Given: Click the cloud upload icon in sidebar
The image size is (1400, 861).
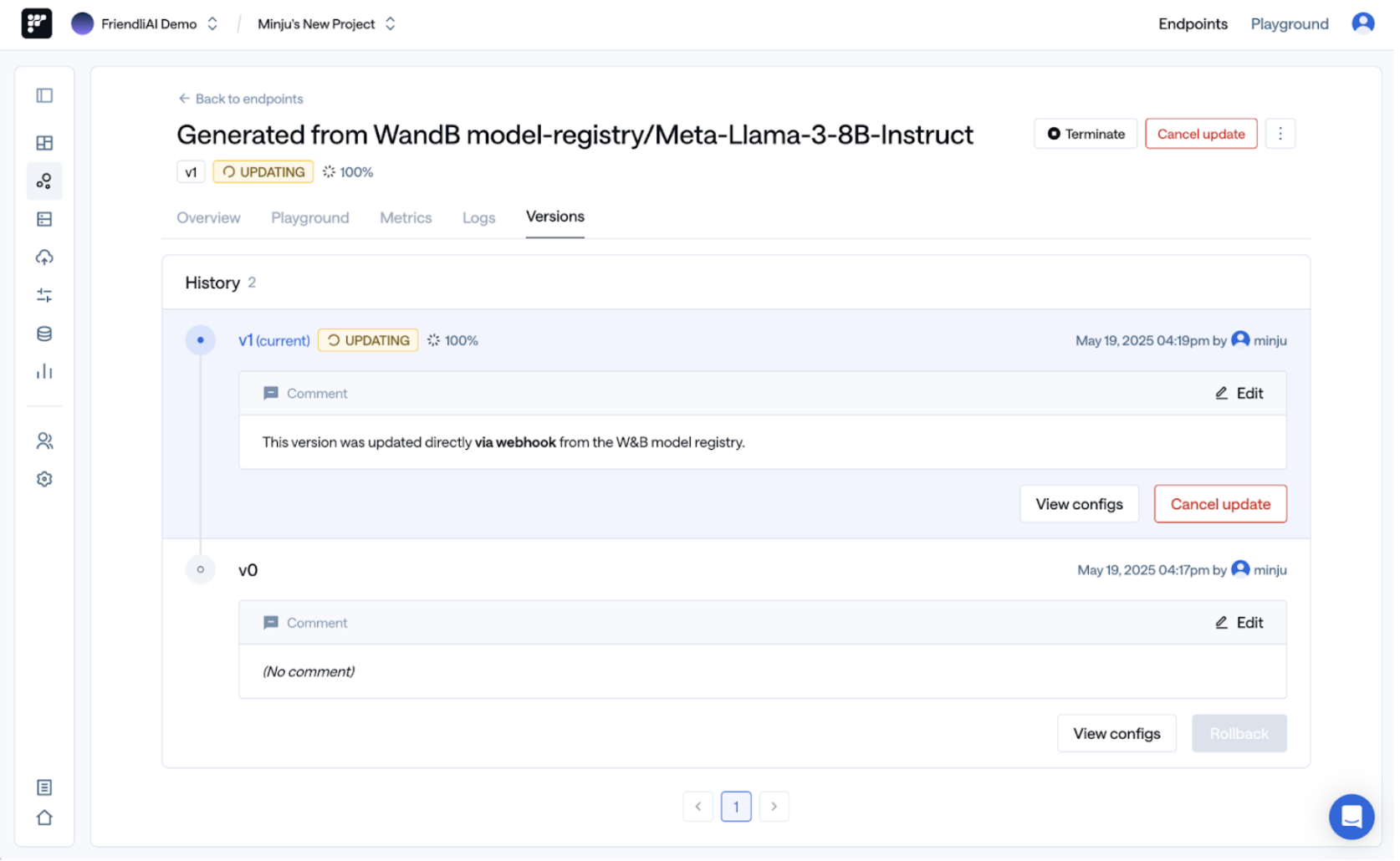Looking at the screenshot, I should 43,257.
